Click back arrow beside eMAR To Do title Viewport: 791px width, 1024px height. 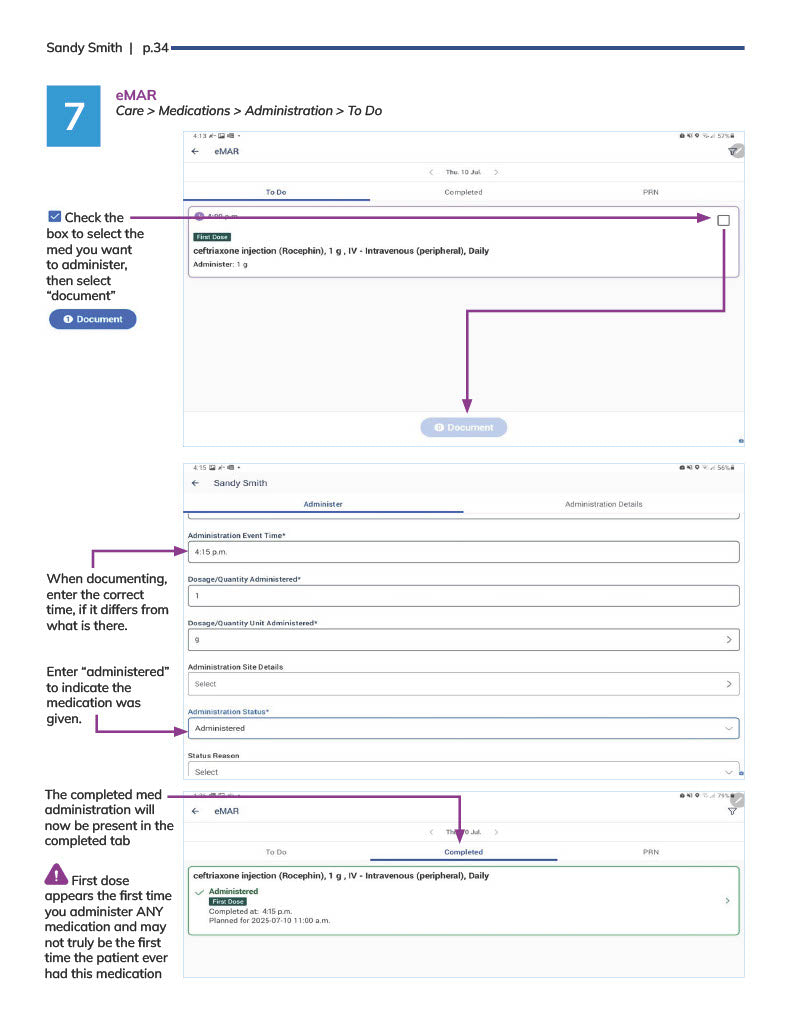click(196, 152)
